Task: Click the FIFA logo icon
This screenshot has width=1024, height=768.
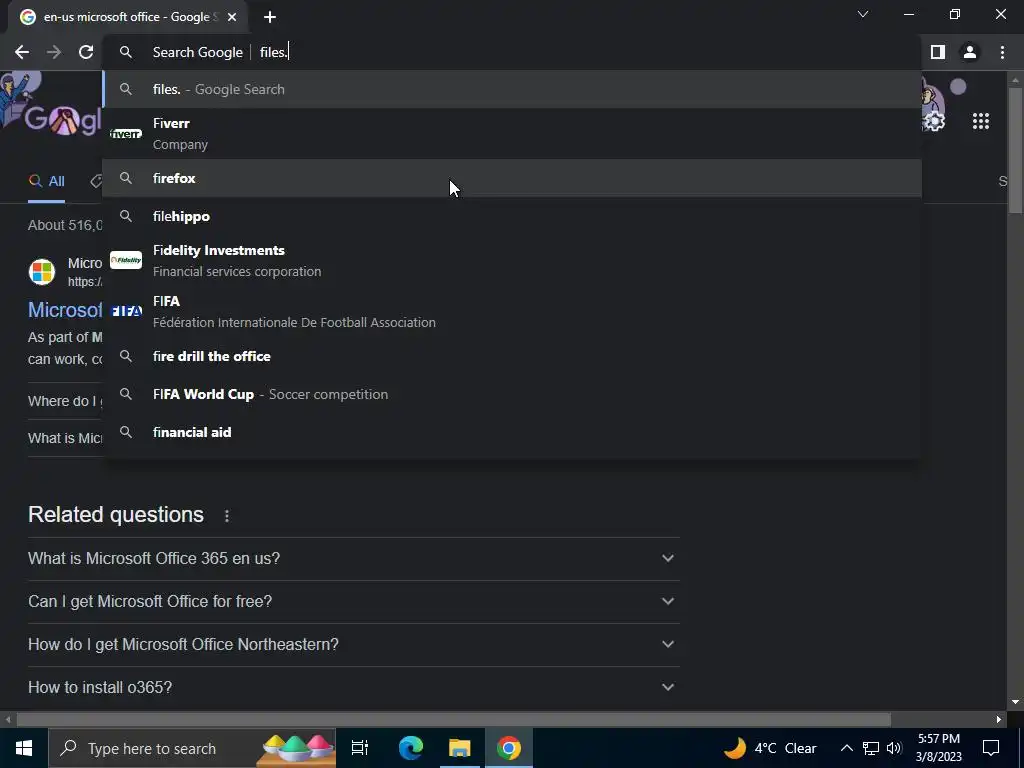Action: coord(125,312)
